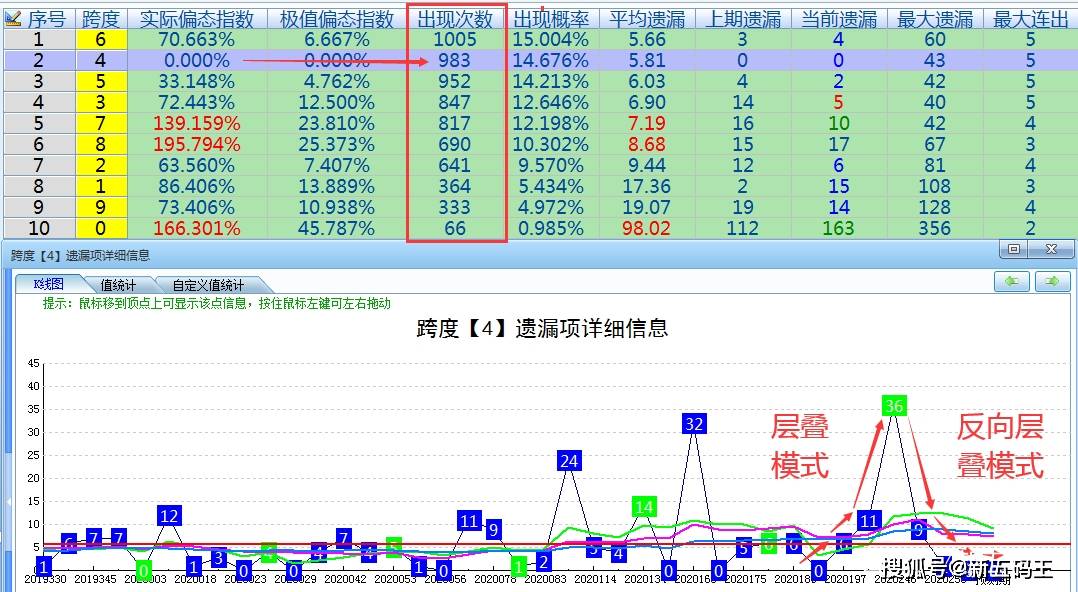Select row with 出现次数 1005

pos(540,40)
